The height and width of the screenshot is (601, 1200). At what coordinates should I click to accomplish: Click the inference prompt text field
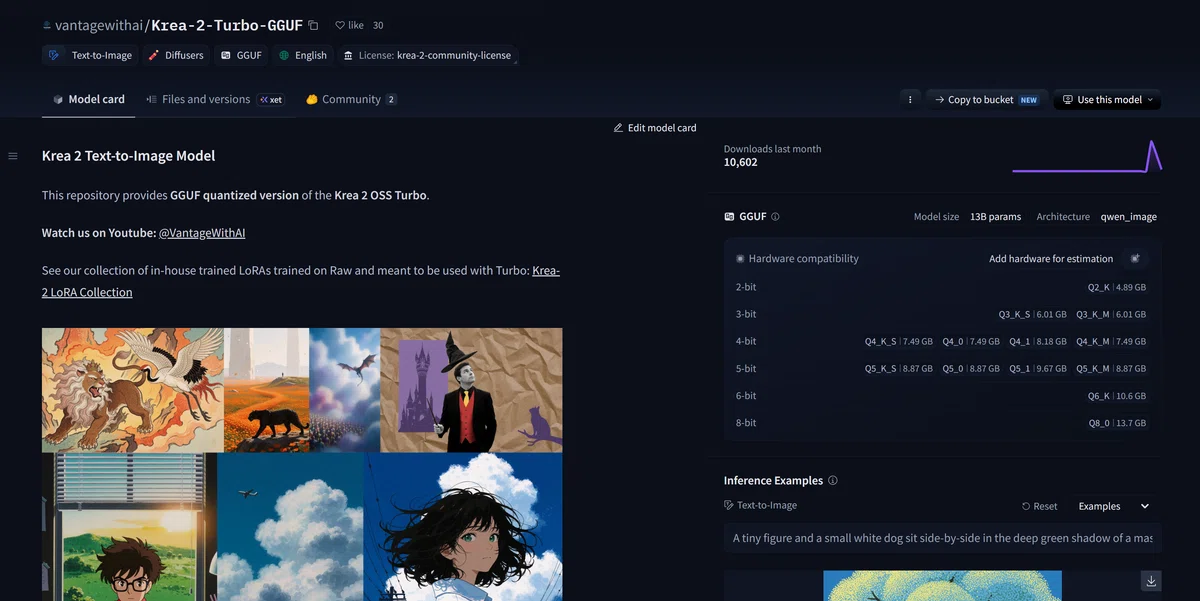point(942,538)
